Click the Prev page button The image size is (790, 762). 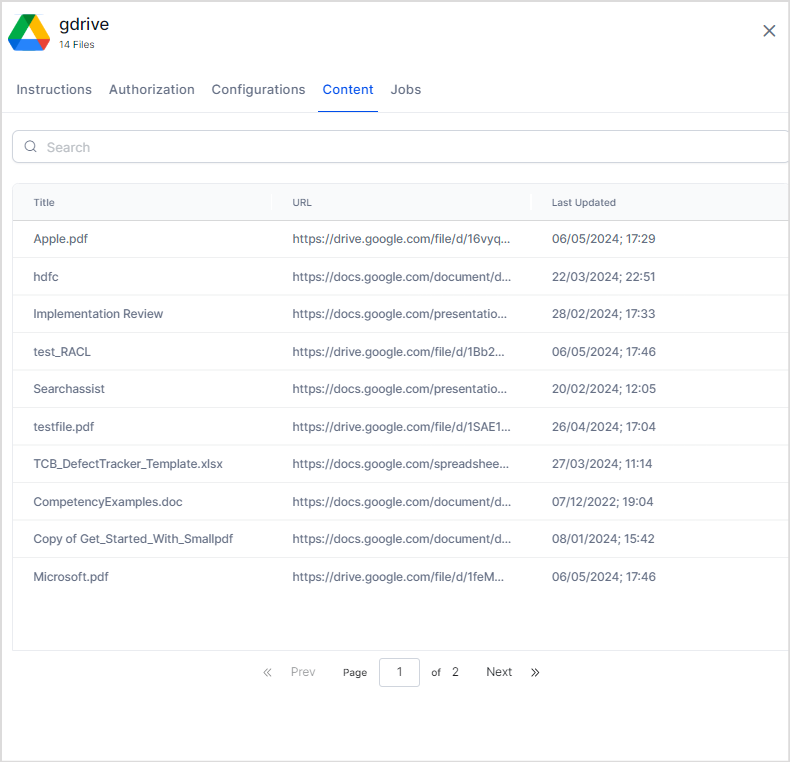click(303, 672)
